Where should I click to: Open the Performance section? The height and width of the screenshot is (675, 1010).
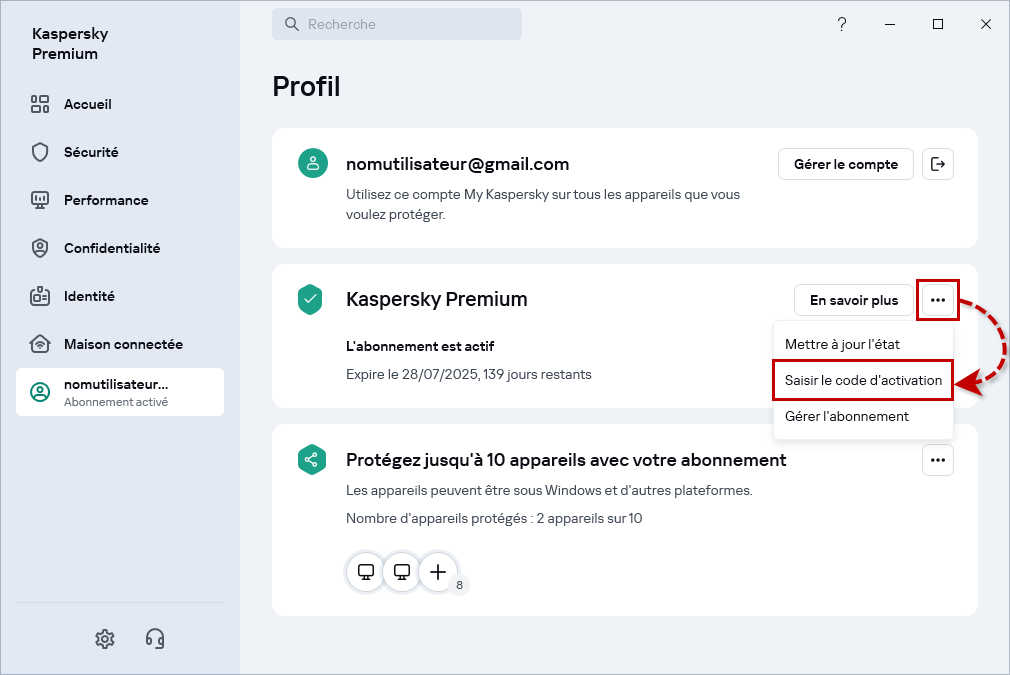click(x=105, y=200)
